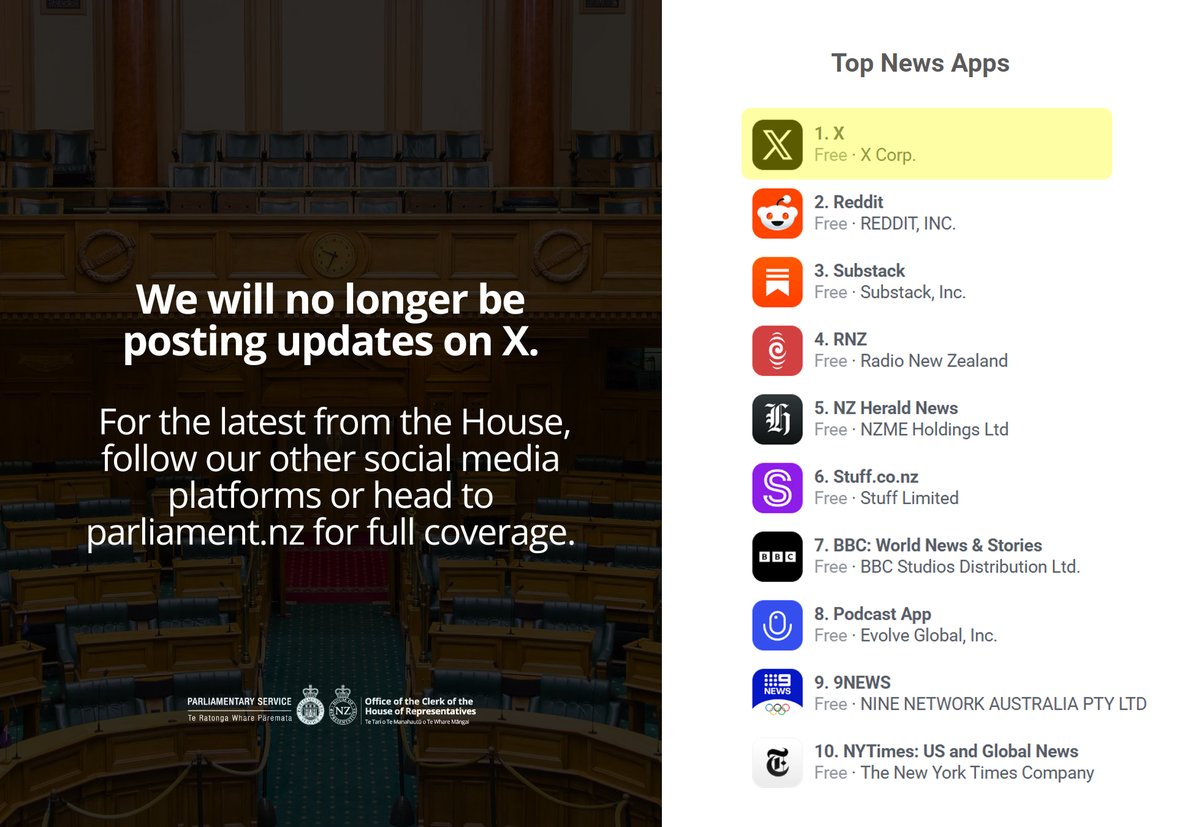The width and height of the screenshot is (1200, 827).
Task: Click 'Free · NINE NETWORK AUSTRALIA PTY LTD' line
Action: tap(980, 704)
